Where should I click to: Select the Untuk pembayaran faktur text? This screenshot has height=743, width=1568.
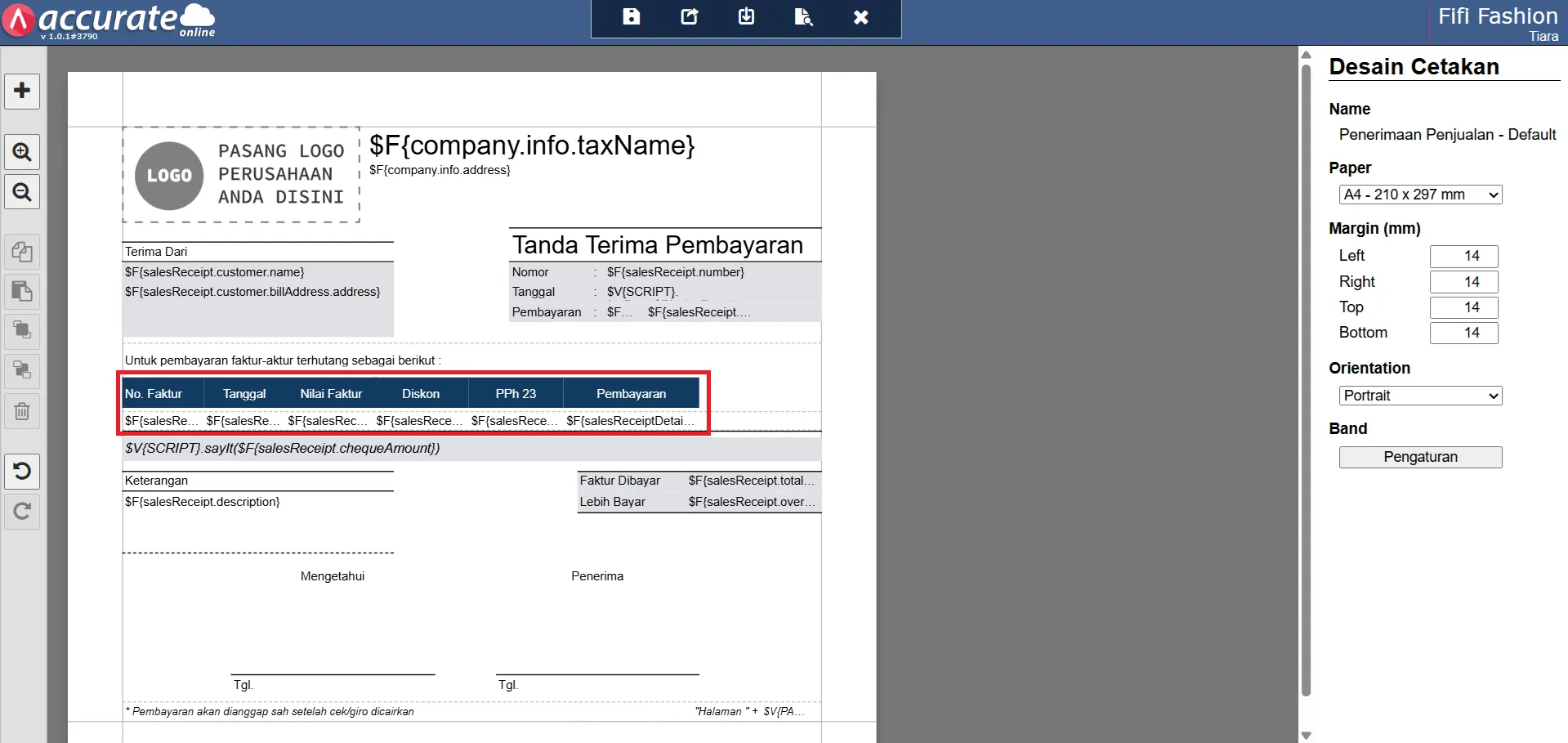coord(283,360)
